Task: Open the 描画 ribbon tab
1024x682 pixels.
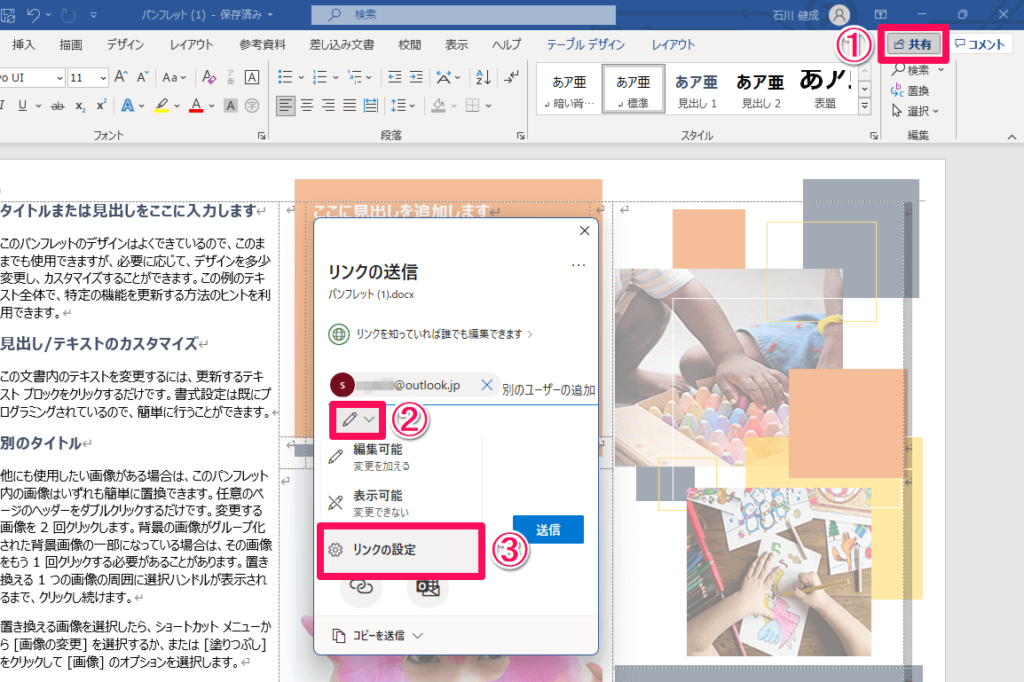Action: pos(71,44)
